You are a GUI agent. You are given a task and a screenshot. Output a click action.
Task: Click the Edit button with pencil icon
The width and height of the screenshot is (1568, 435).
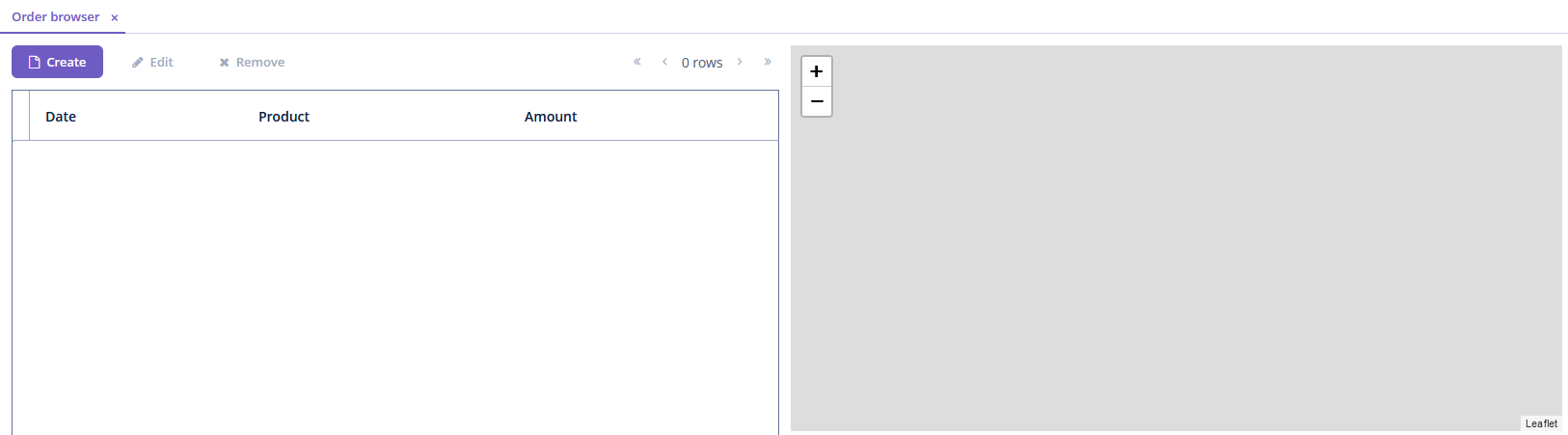pyautogui.click(x=153, y=62)
